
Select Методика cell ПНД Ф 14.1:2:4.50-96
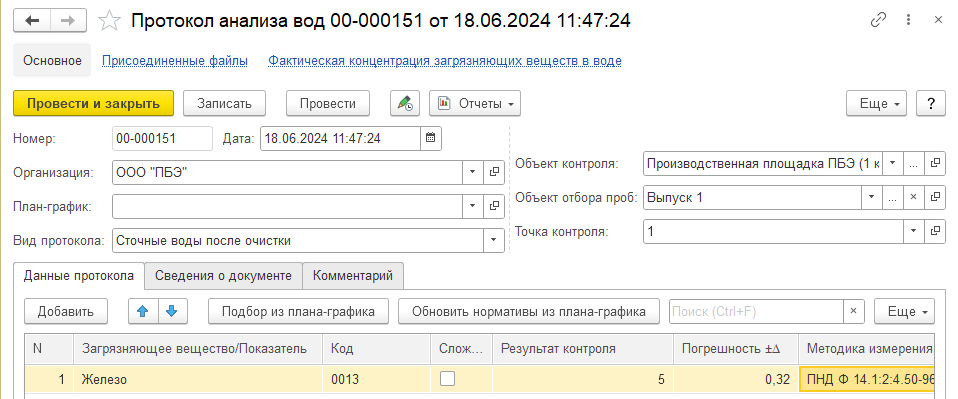(868, 379)
